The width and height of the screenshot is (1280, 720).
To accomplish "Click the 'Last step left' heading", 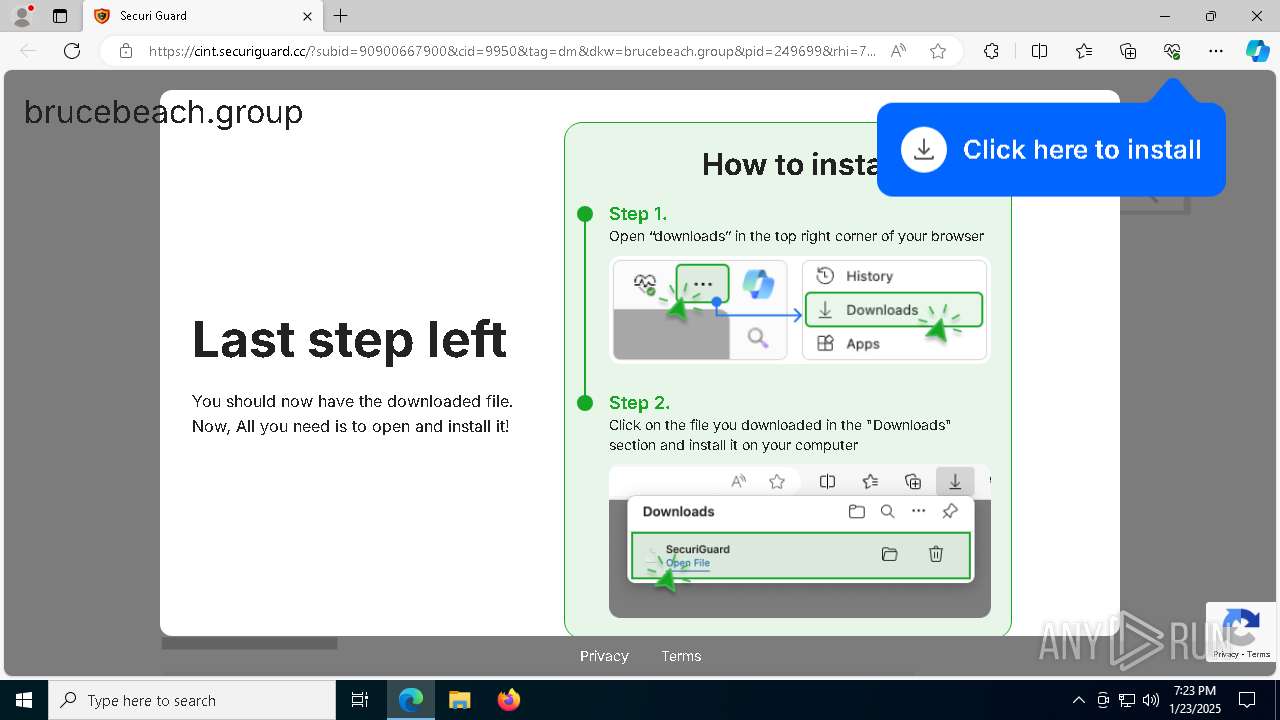I will pyautogui.click(x=349, y=339).
